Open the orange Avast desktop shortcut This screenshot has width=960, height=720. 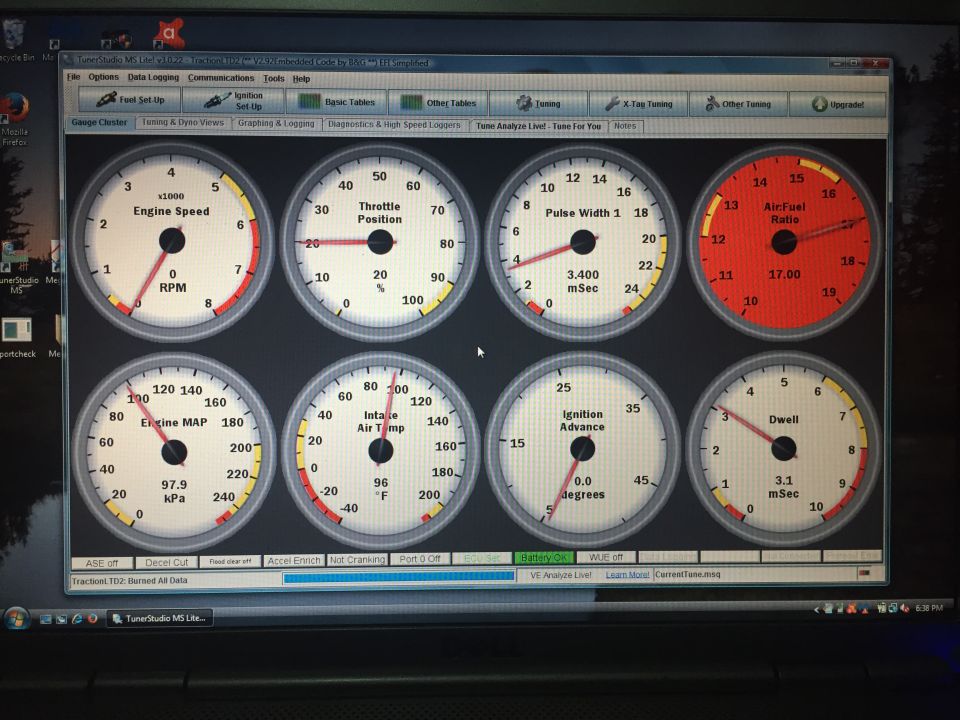click(x=169, y=34)
